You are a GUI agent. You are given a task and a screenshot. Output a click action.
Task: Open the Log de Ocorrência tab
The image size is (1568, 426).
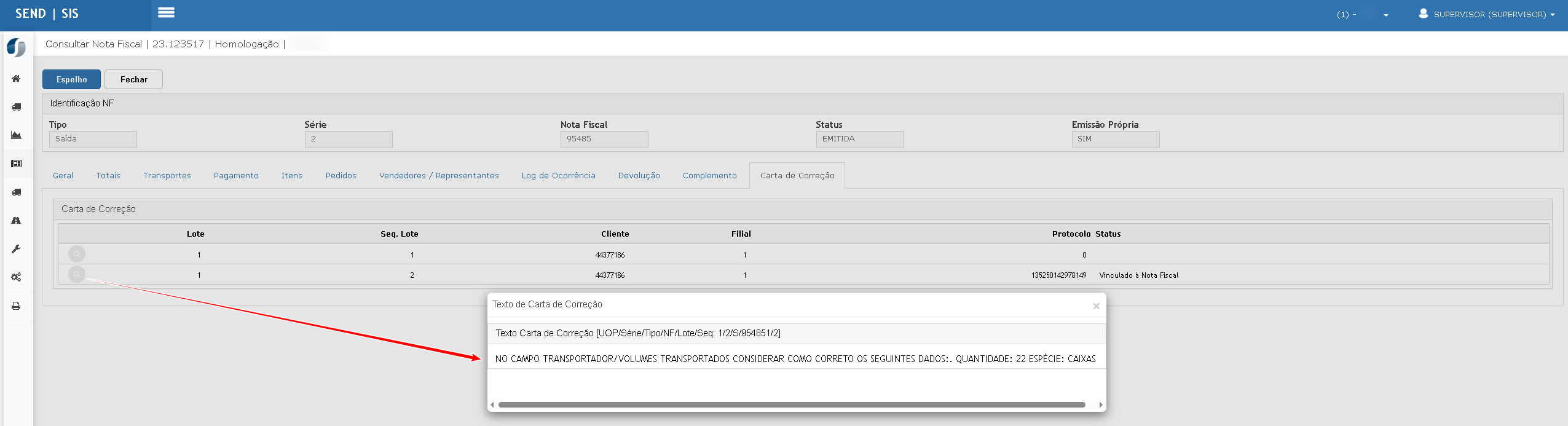coord(558,176)
